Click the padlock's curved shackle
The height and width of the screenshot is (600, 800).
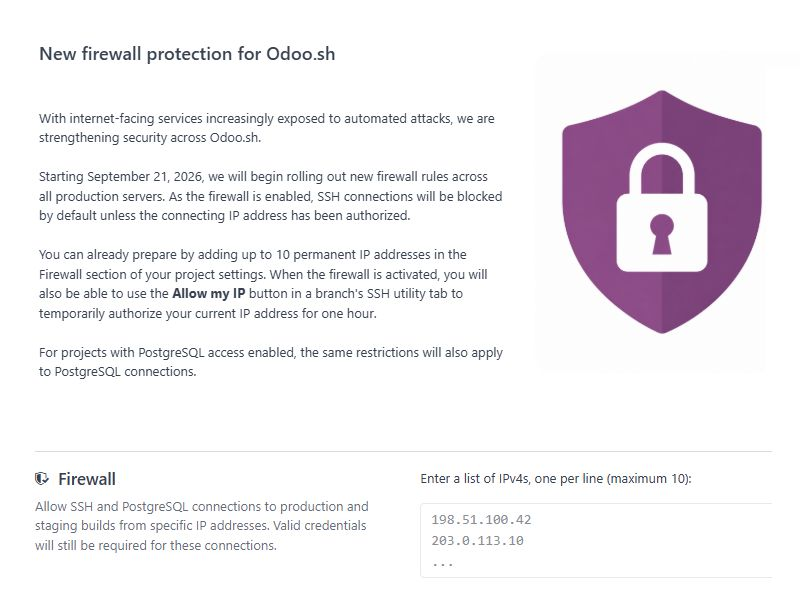[662, 168]
